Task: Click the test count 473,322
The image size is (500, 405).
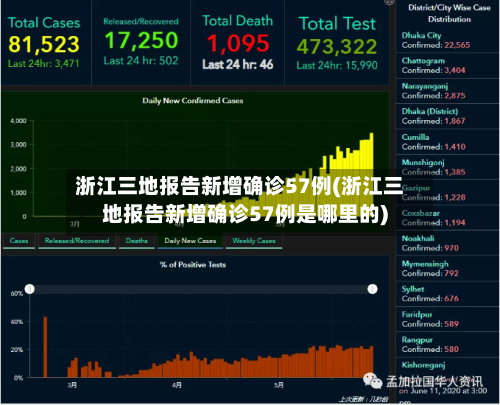Action: pos(337,46)
